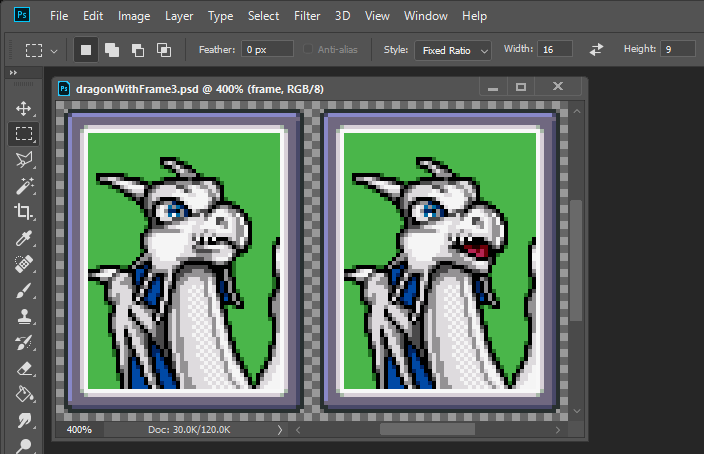Image resolution: width=704 pixels, height=454 pixels.
Task: Enable Add to Selection mode
Action: pos(112,49)
